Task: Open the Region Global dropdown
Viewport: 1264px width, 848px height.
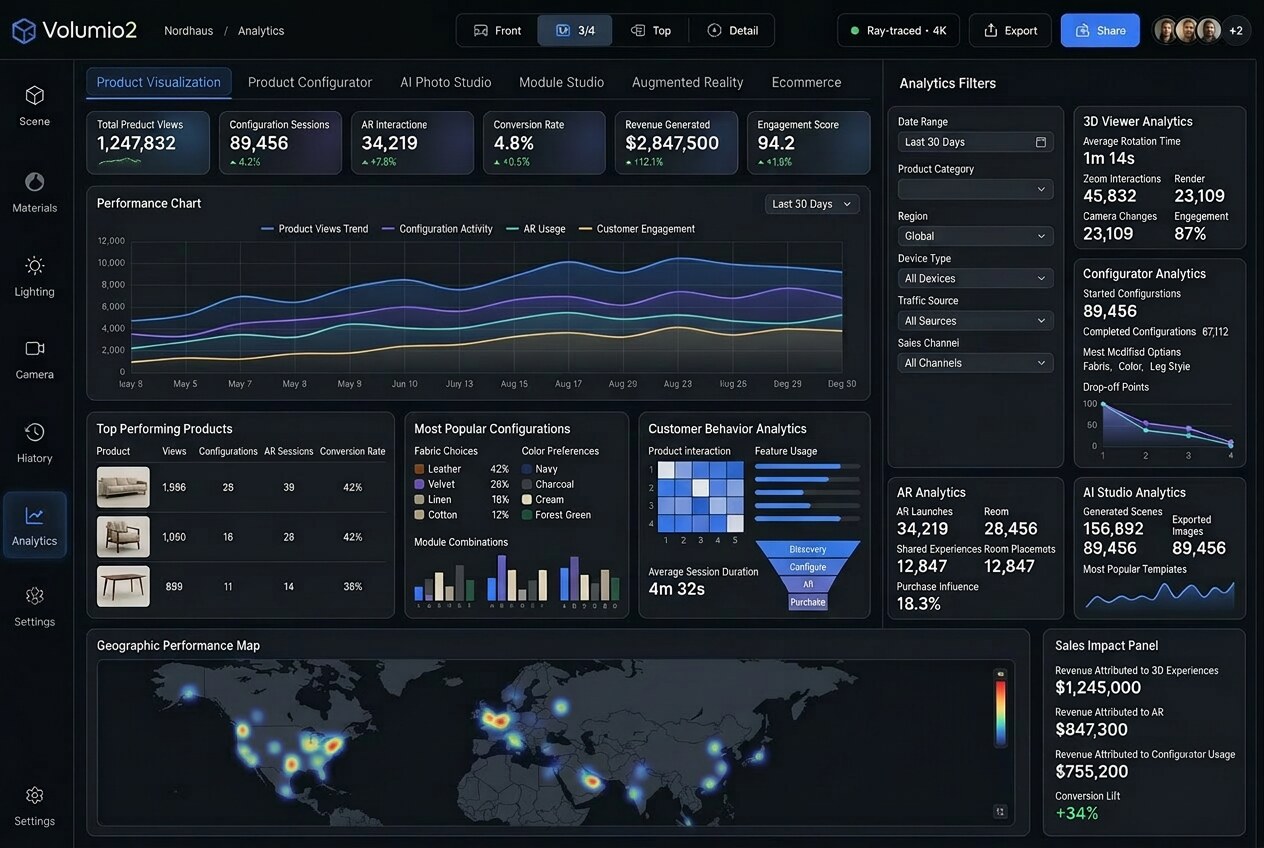Action: (x=975, y=236)
